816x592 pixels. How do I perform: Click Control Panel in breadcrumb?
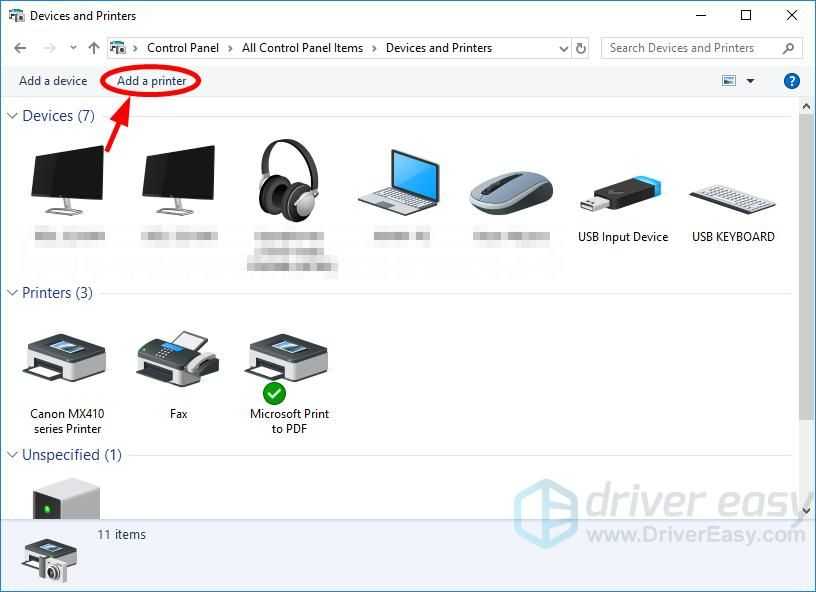tap(183, 48)
